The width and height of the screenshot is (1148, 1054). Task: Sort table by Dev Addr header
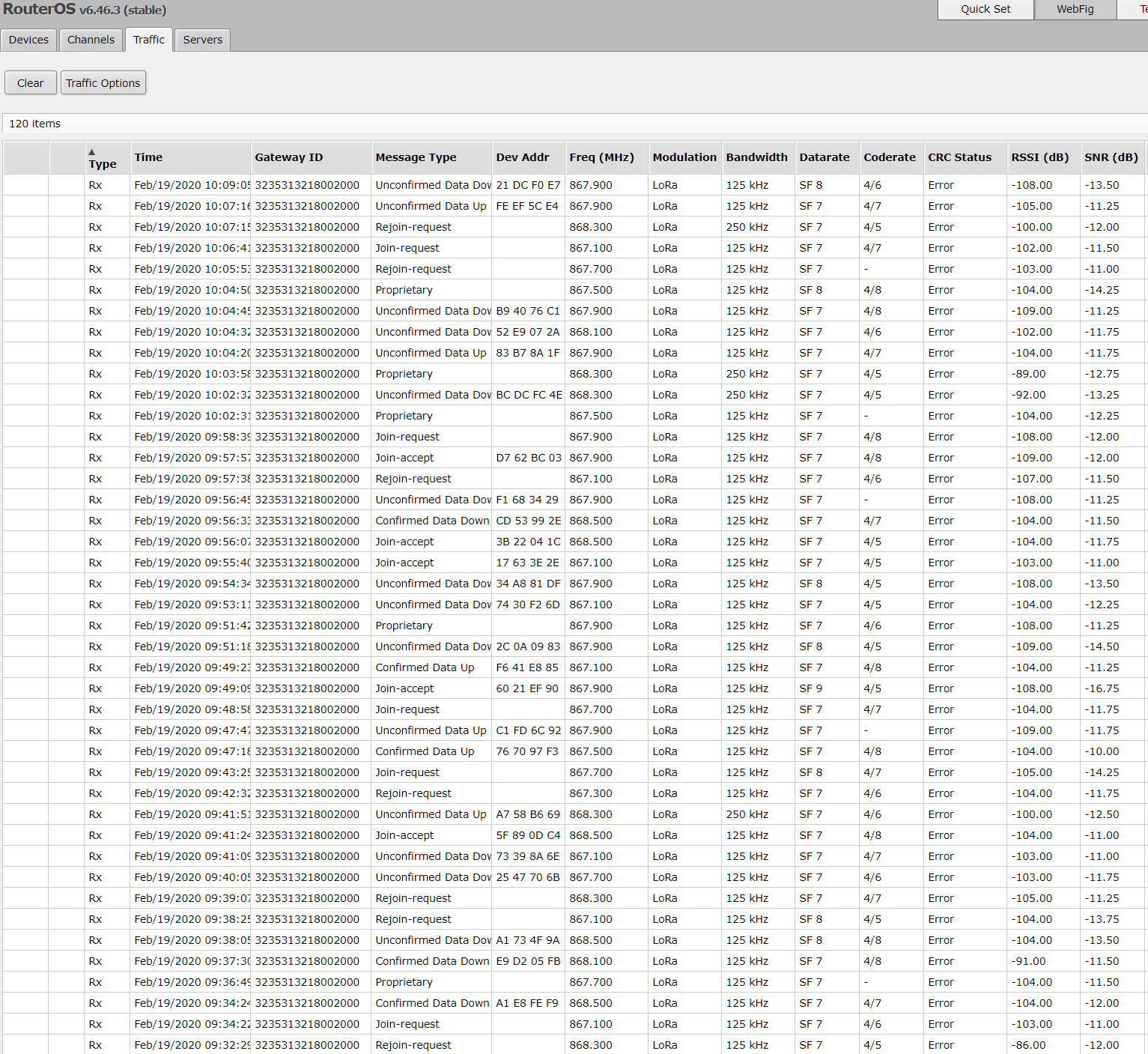point(522,157)
